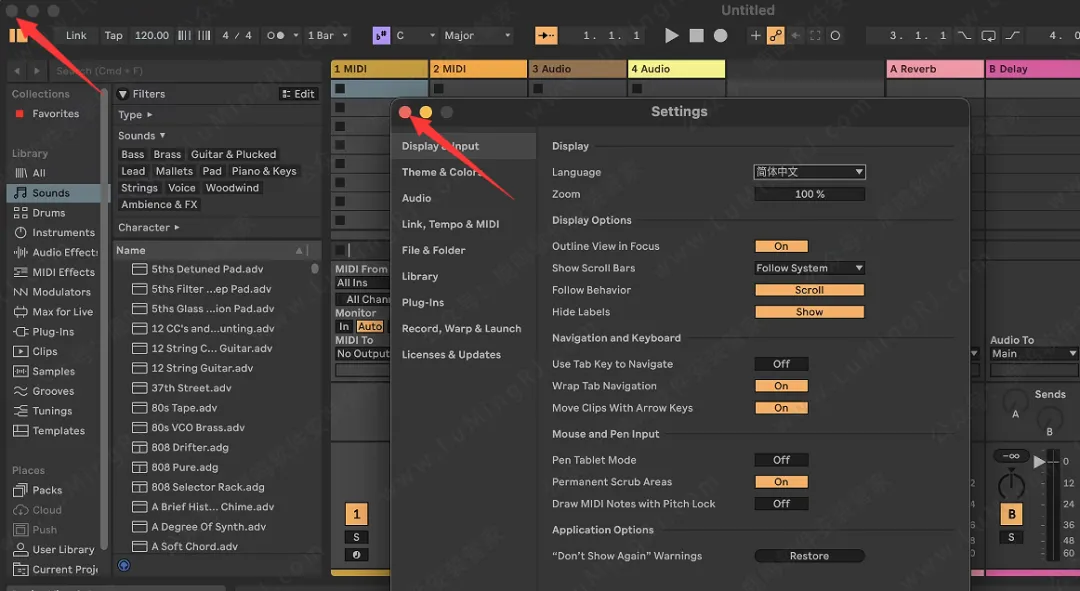
Task: Open the Show Scroll Bars dropdown
Action: [809, 268]
